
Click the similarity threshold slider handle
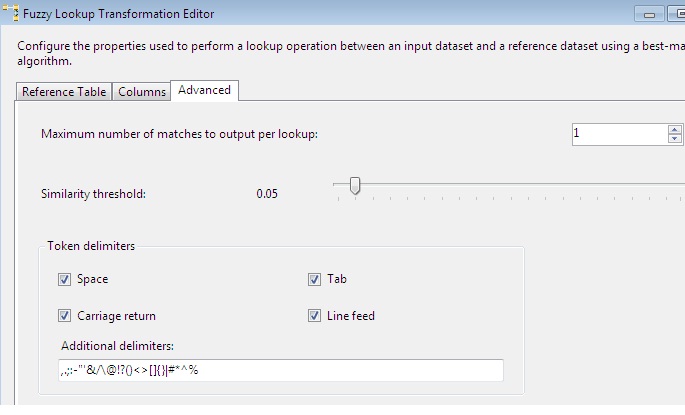[x=354, y=186]
